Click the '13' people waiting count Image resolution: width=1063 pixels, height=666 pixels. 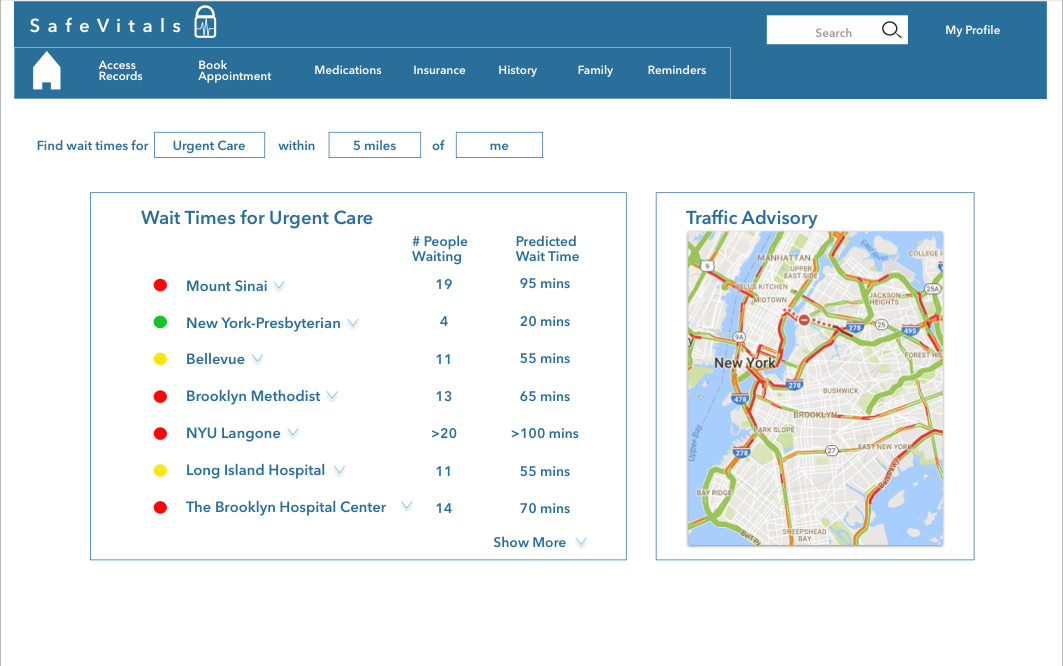point(443,396)
